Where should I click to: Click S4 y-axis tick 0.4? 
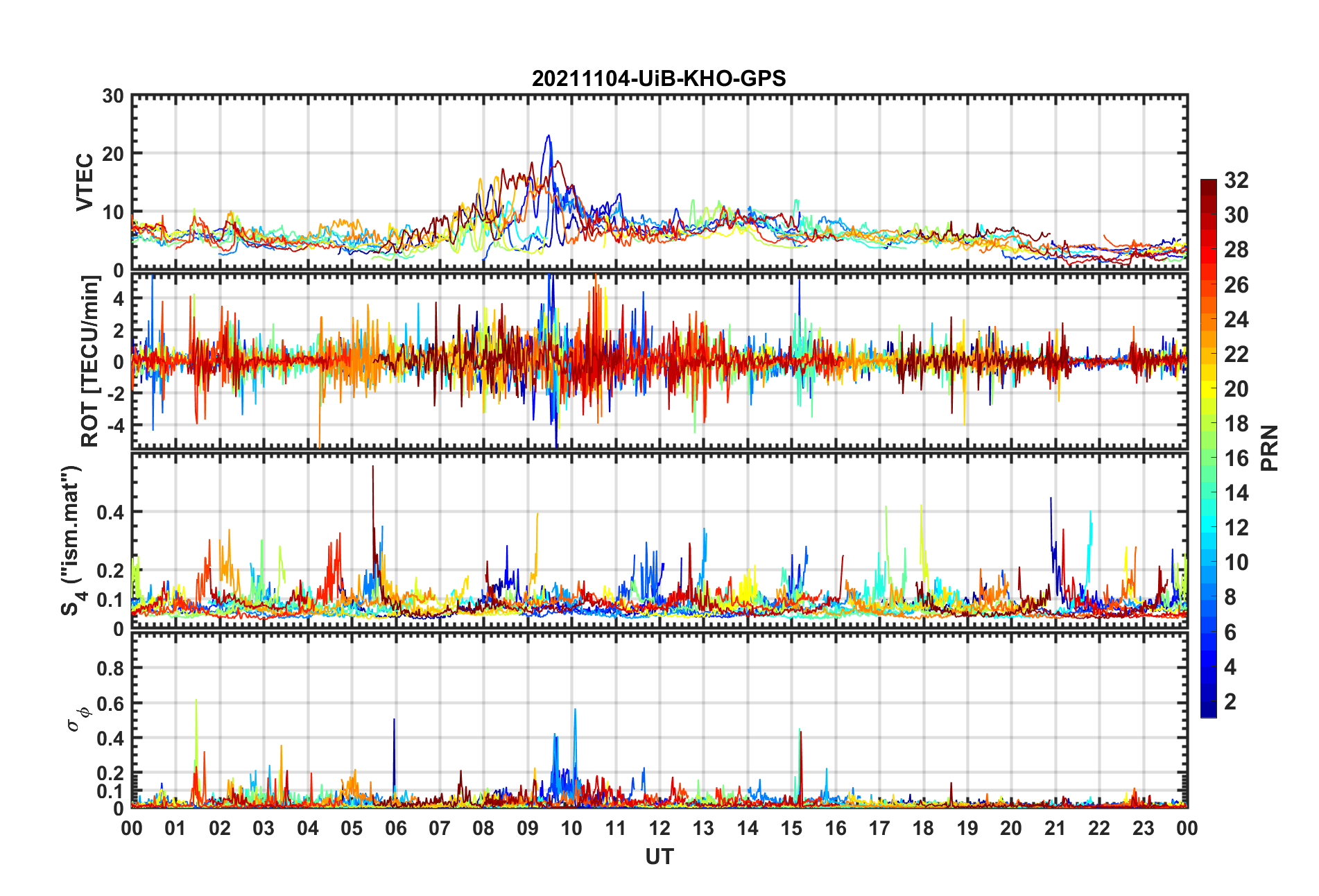[110, 512]
